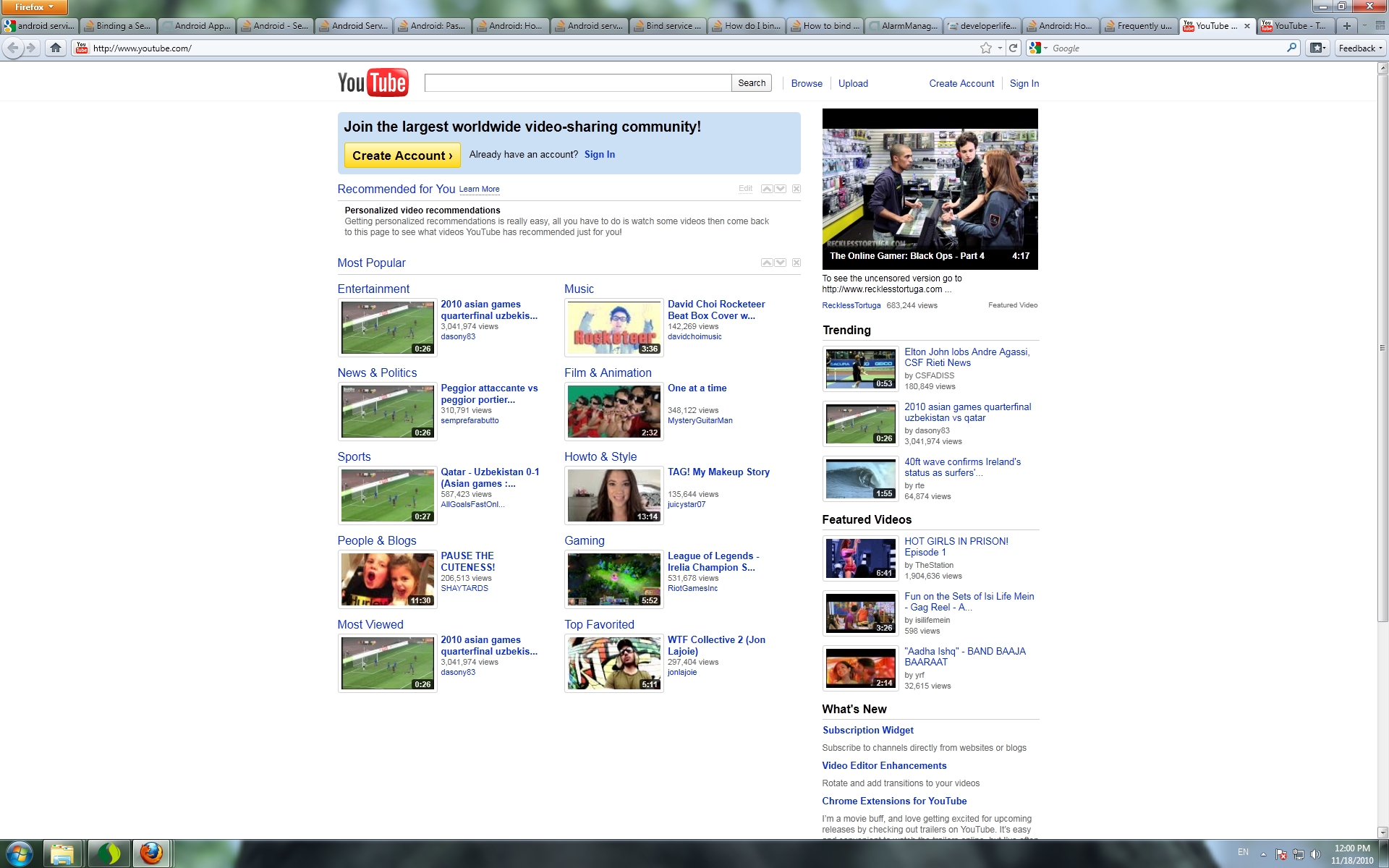Click the browser Home icon

coord(56,48)
